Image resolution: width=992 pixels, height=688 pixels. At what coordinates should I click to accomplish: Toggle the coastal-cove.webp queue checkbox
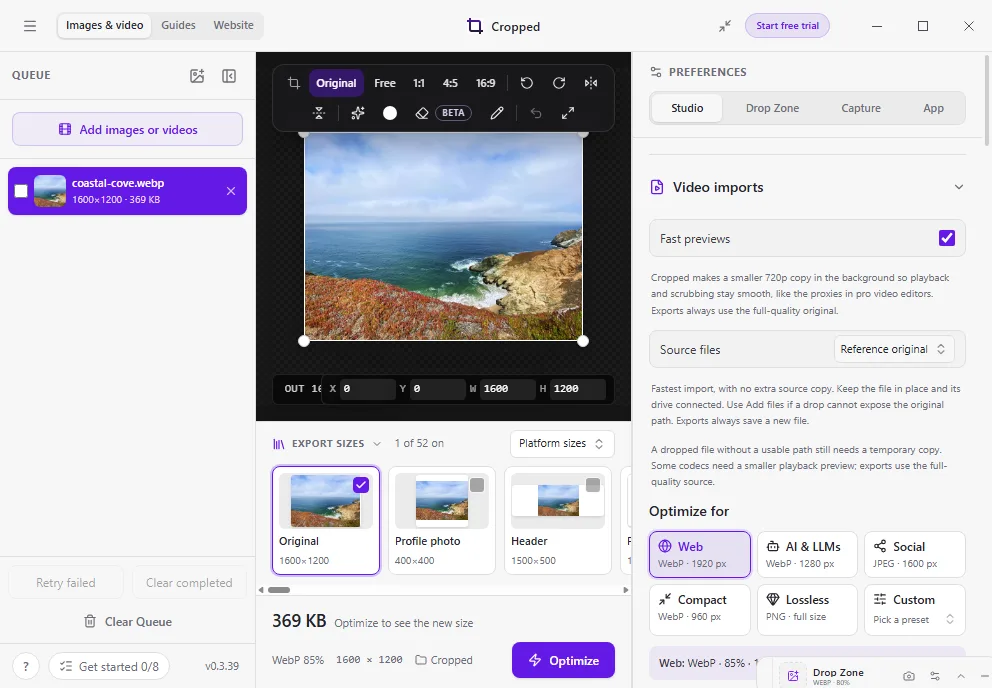point(21,191)
